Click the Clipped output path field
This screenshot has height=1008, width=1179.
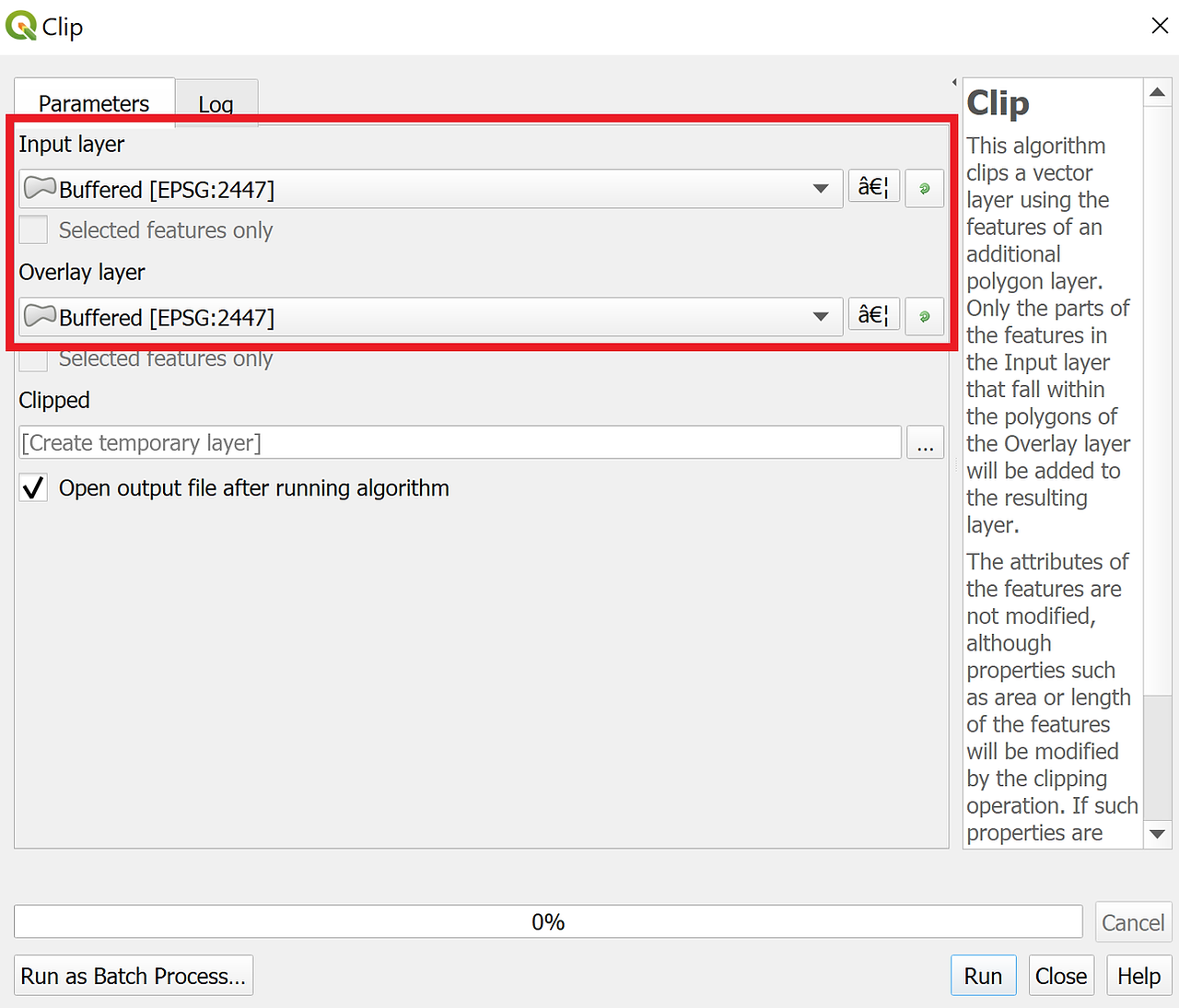click(x=460, y=442)
